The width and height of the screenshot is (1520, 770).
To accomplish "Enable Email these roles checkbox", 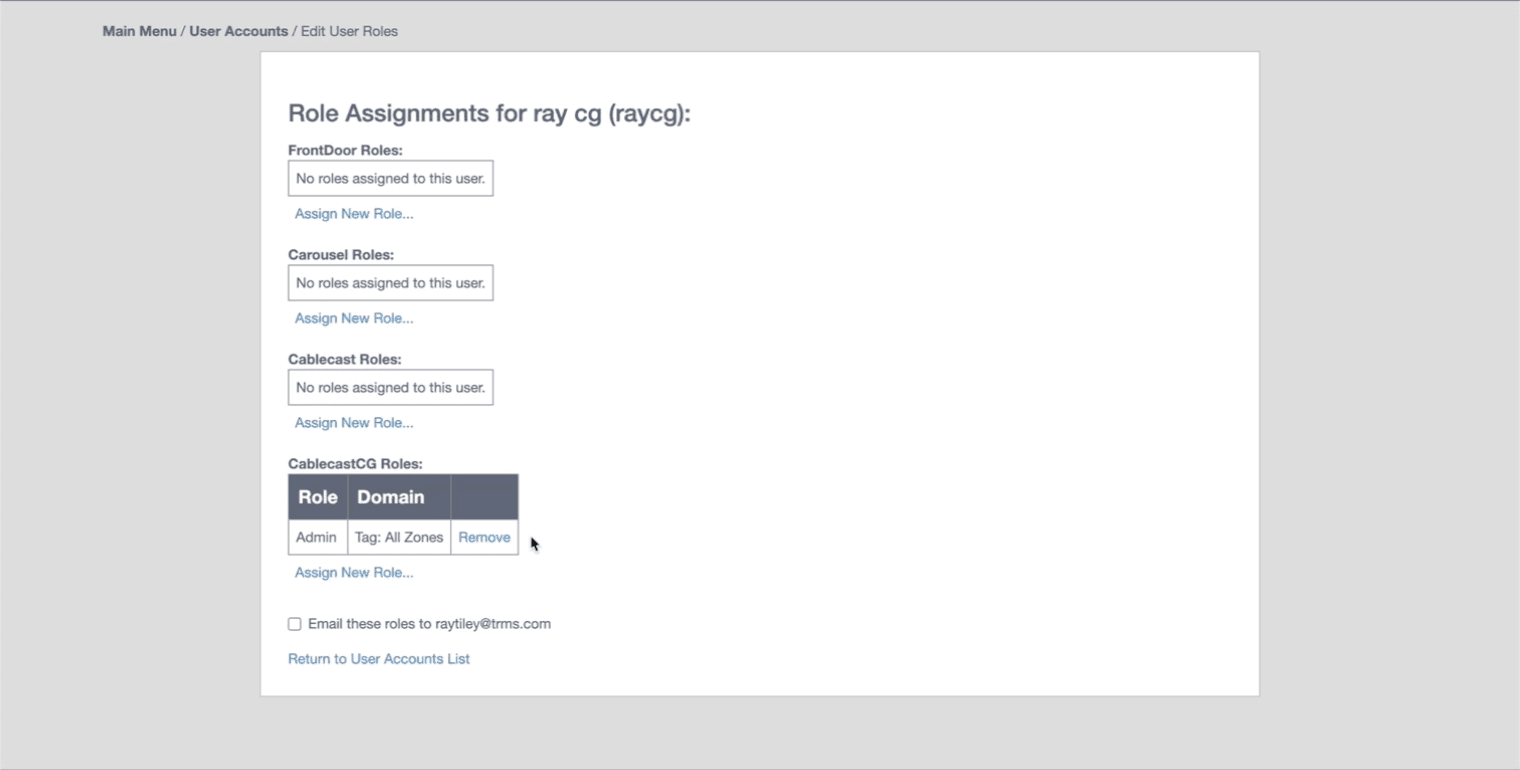I will (294, 624).
